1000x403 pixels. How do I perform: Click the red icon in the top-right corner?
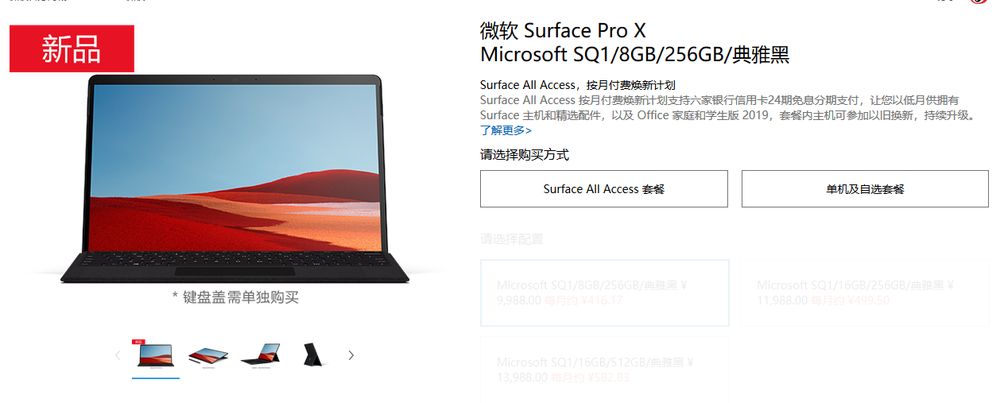(x=979, y=1)
